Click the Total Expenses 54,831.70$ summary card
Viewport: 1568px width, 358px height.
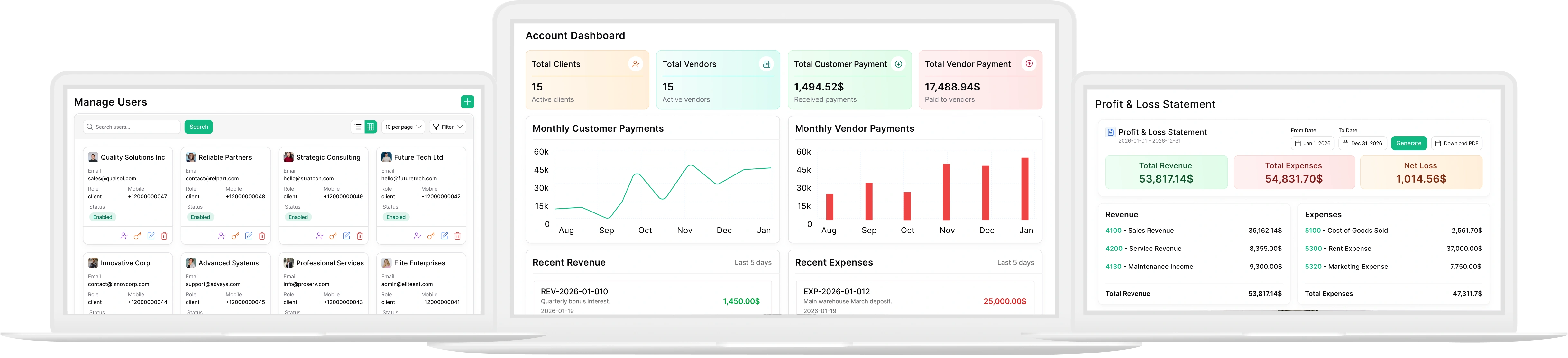[x=1293, y=172]
